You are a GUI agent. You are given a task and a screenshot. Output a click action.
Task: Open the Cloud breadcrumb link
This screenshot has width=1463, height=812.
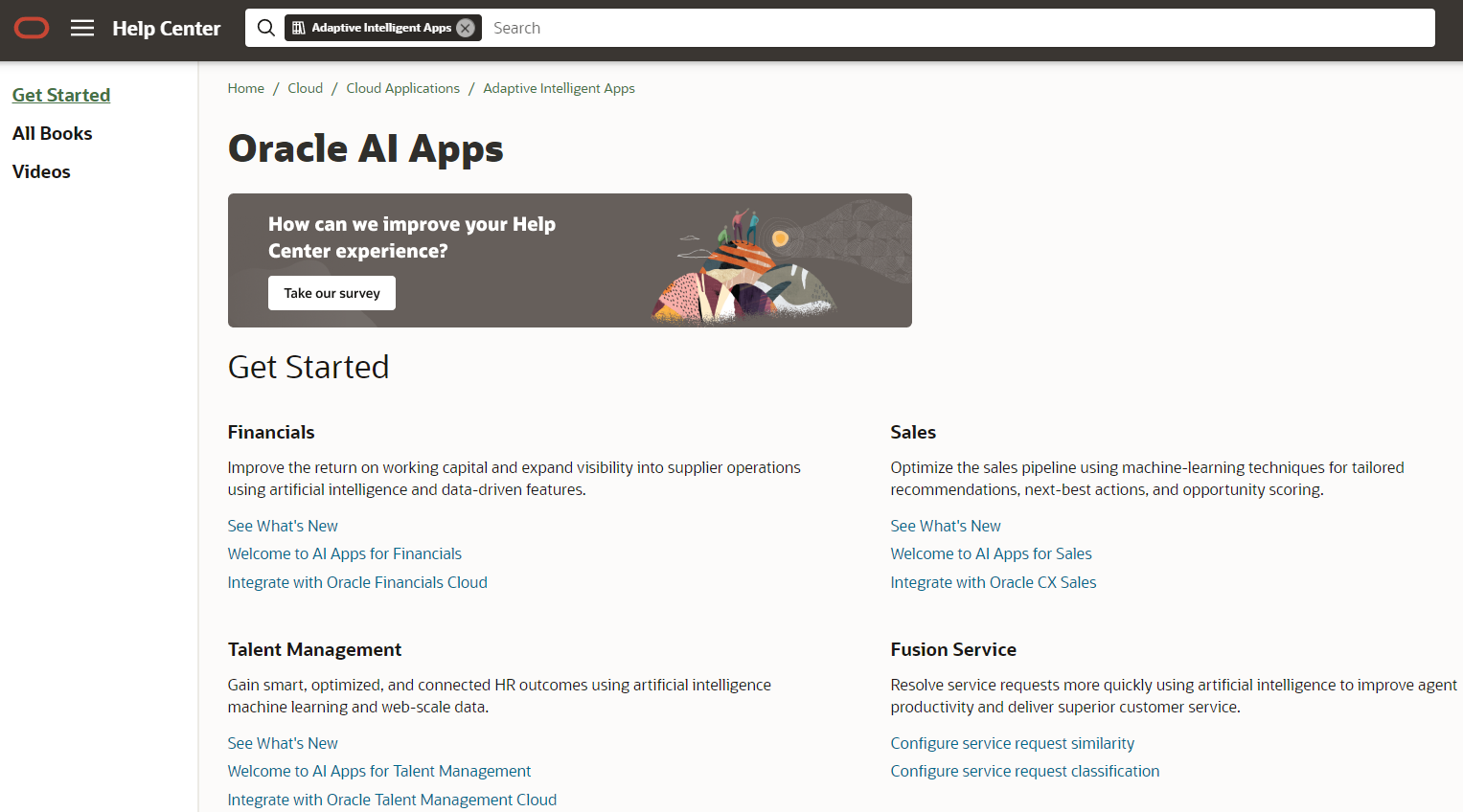305,87
